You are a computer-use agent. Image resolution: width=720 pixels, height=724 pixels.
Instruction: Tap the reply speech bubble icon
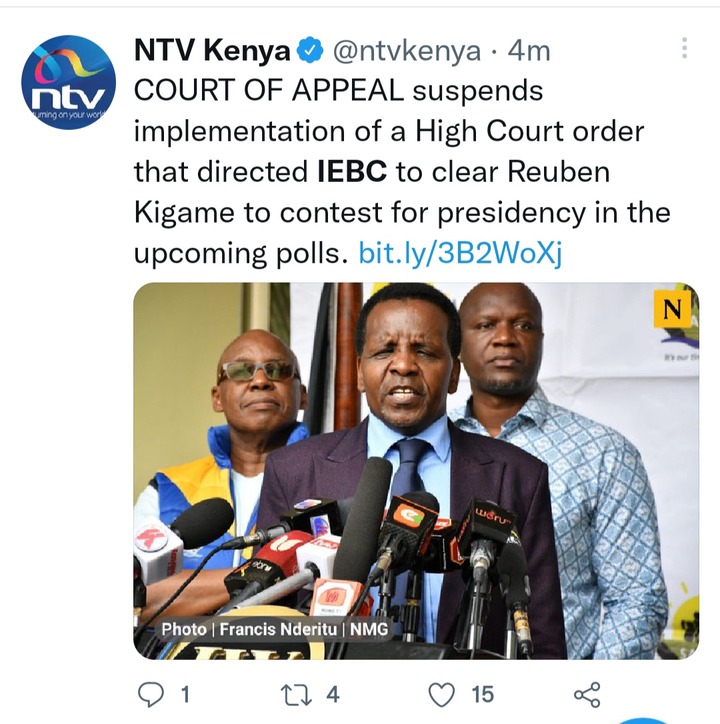tap(151, 694)
